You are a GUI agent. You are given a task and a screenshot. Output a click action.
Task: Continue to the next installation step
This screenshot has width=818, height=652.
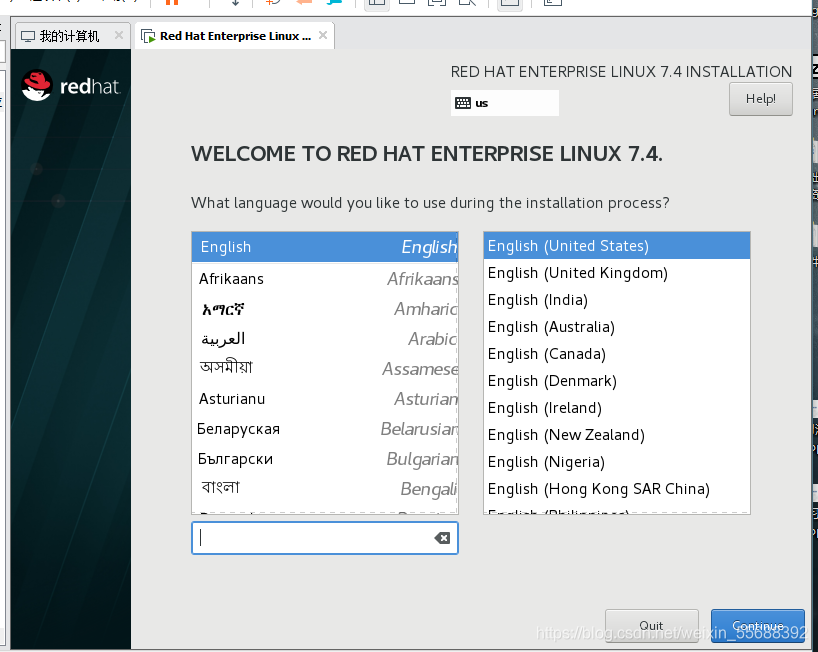757,625
